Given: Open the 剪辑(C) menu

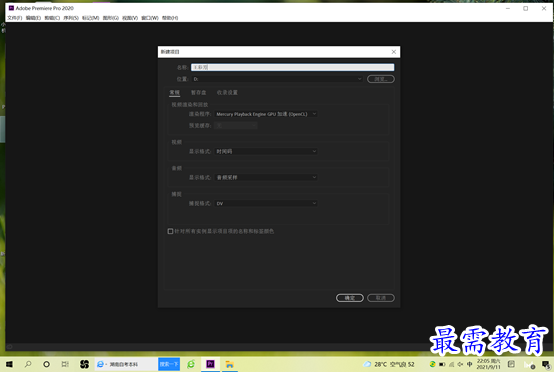Looking at the screenshot, I should pyautogui.click(x=52, y=18).
